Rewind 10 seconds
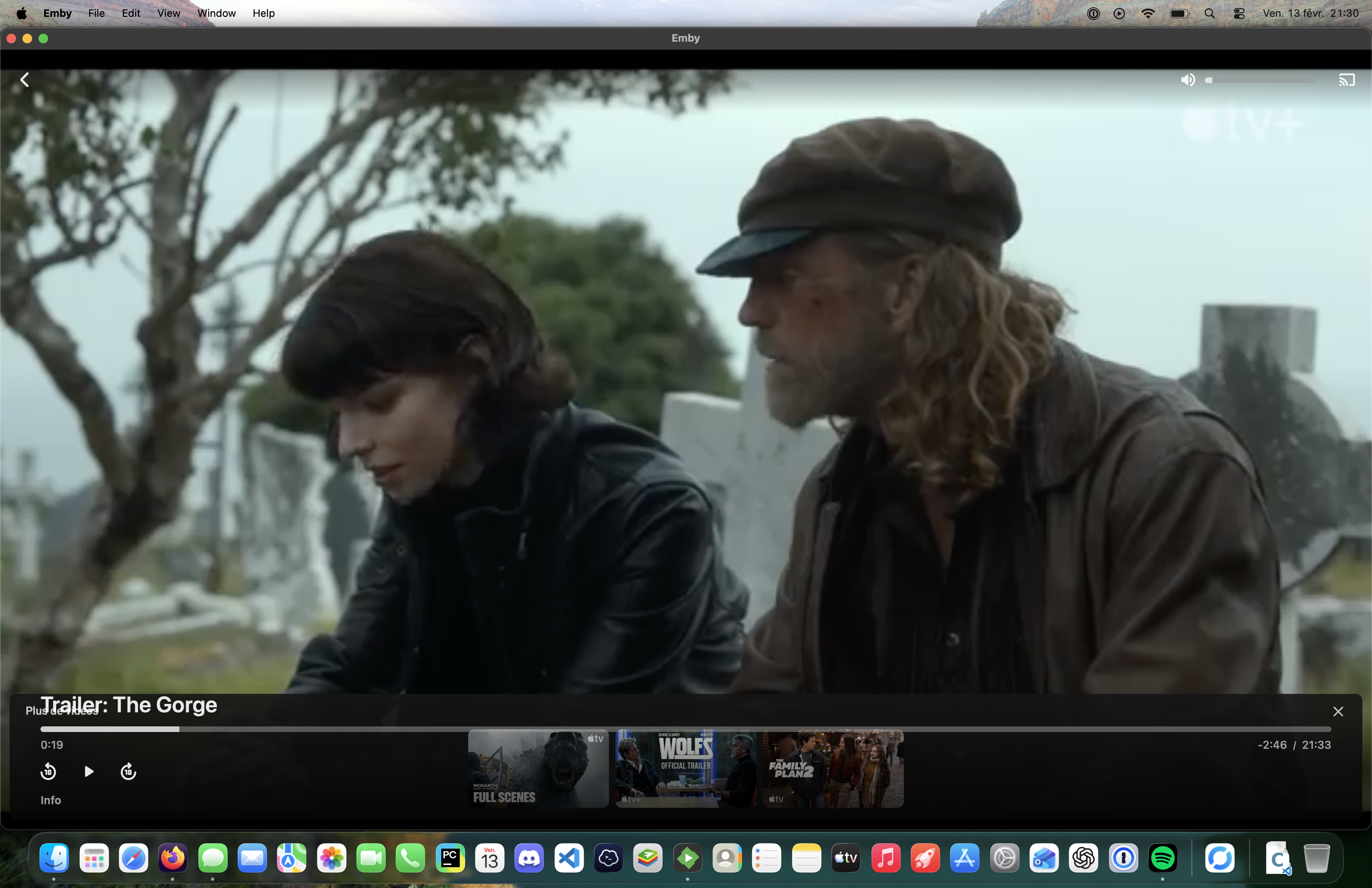The image size is (1372, 888). click(x=49, y=771)
